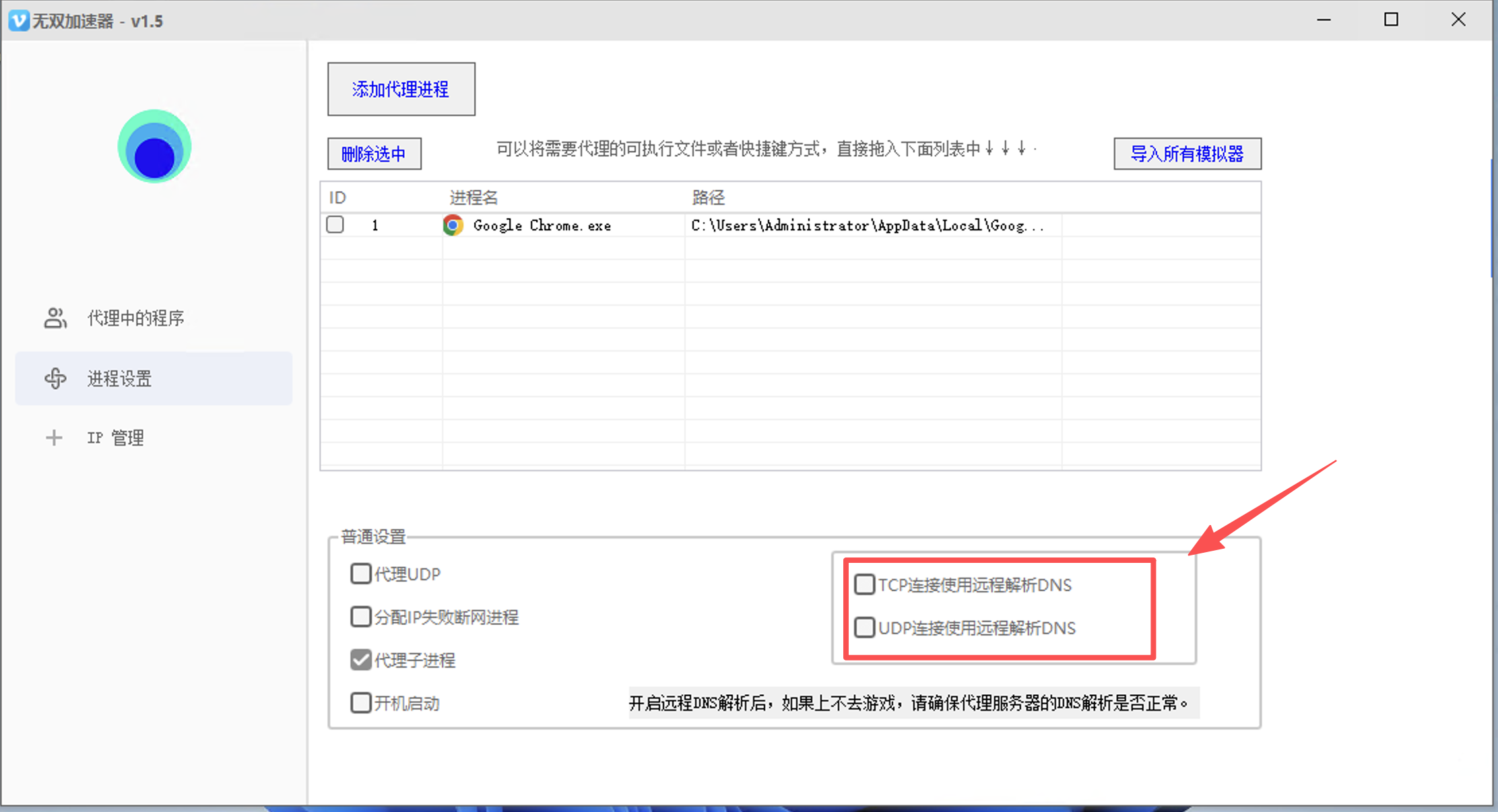Image resolution: width=1498 pixels, height=812 pixels.
Task: Open IP 管理 via the plus icon
Action: [54, 438]
